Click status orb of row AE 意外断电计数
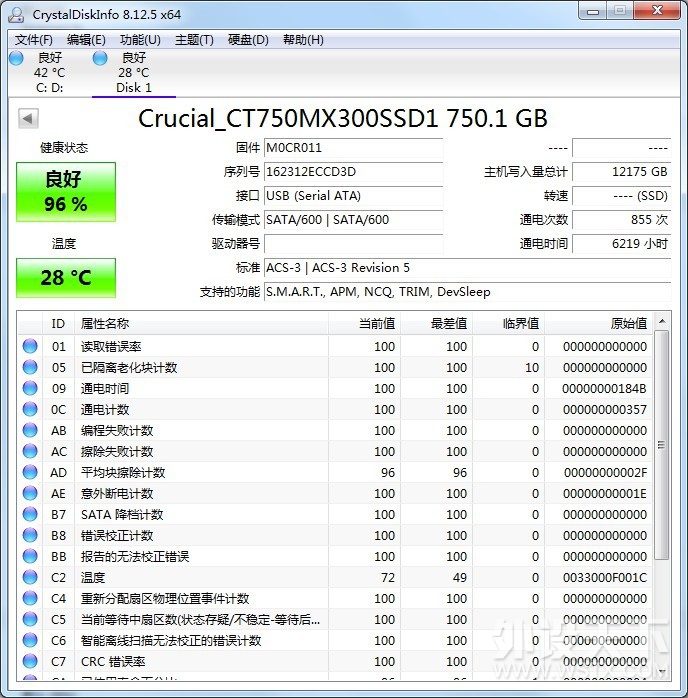Image resolution: width=688 pixels, height=698 pixels. pos(30,493)
